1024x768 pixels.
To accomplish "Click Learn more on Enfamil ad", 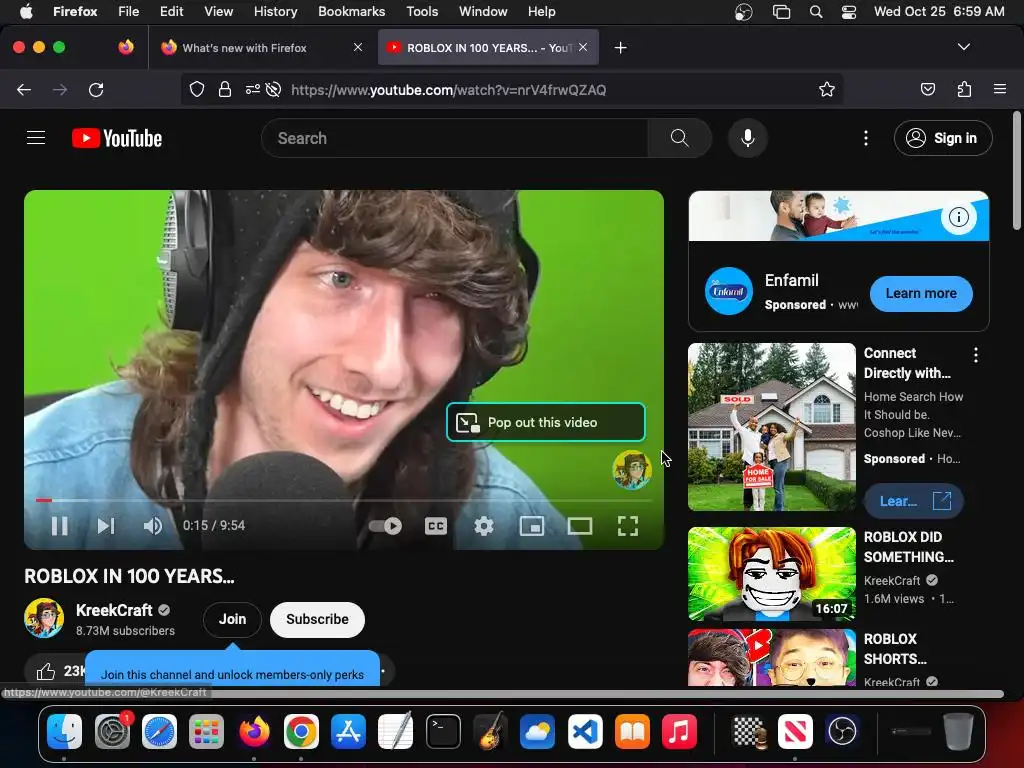I will [921, 293].
